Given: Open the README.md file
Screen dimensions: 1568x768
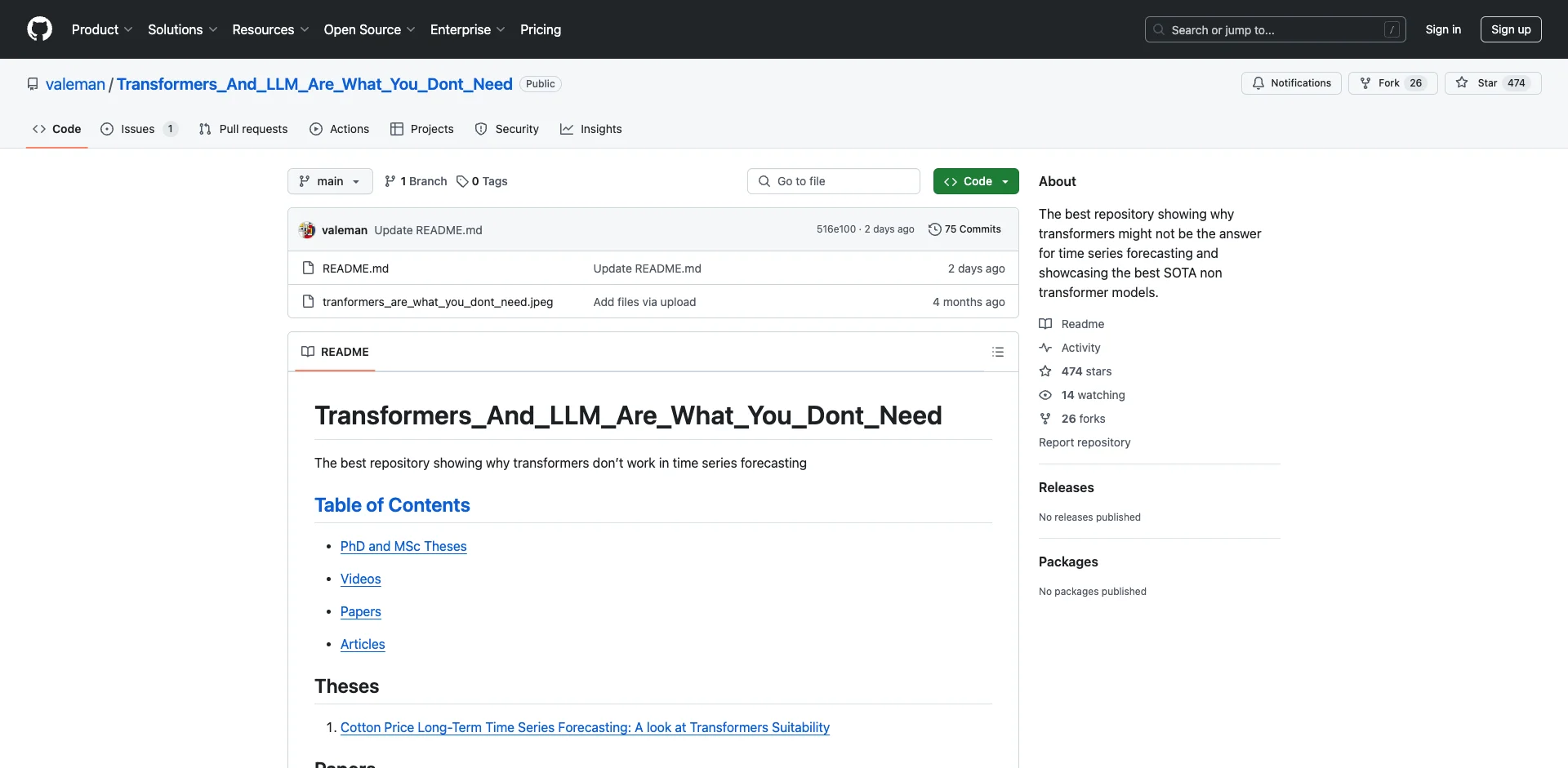Looking at the screenshot, I should (x=355, y=269).
